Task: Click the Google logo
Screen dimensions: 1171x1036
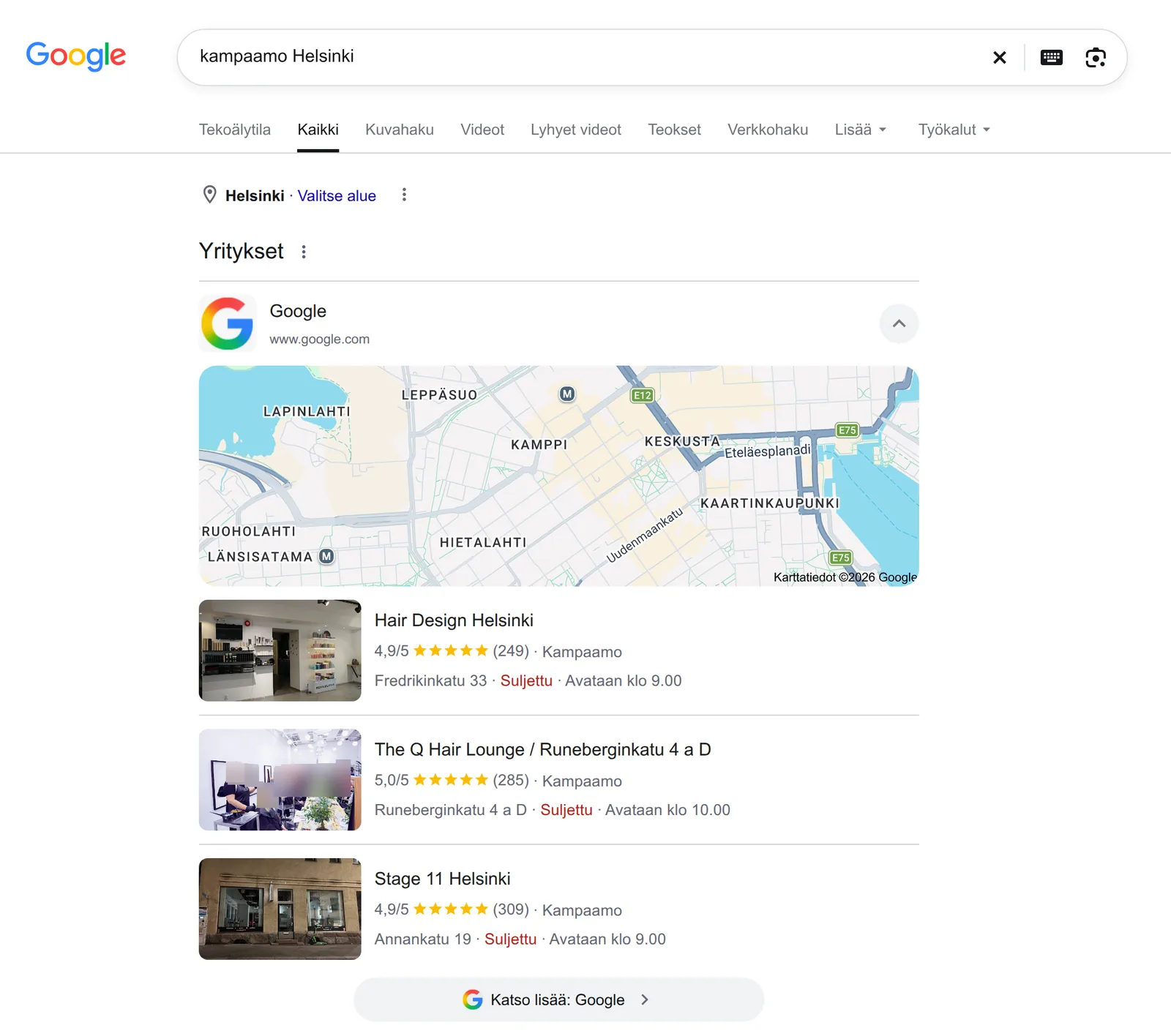Action: pos(76,56)
